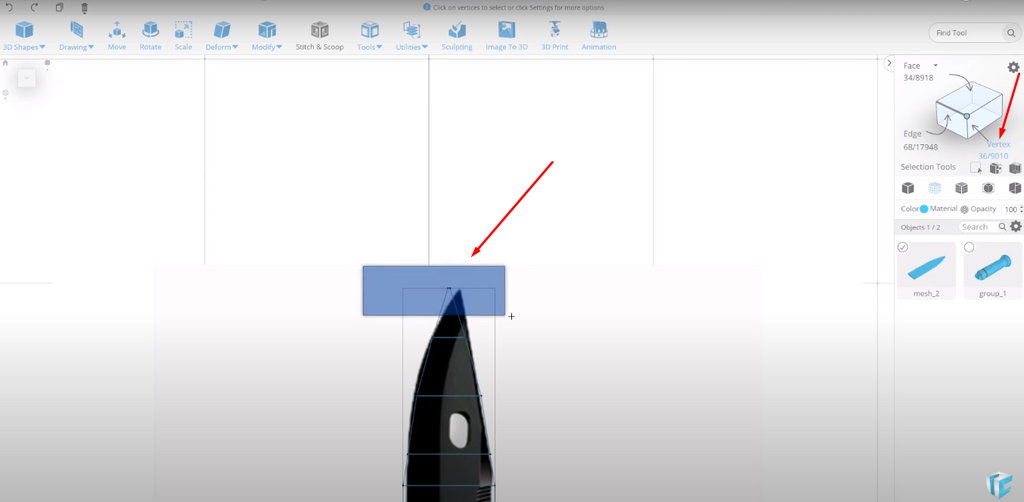
Task: Open the Sculpting tool
Action: (456, 36)
